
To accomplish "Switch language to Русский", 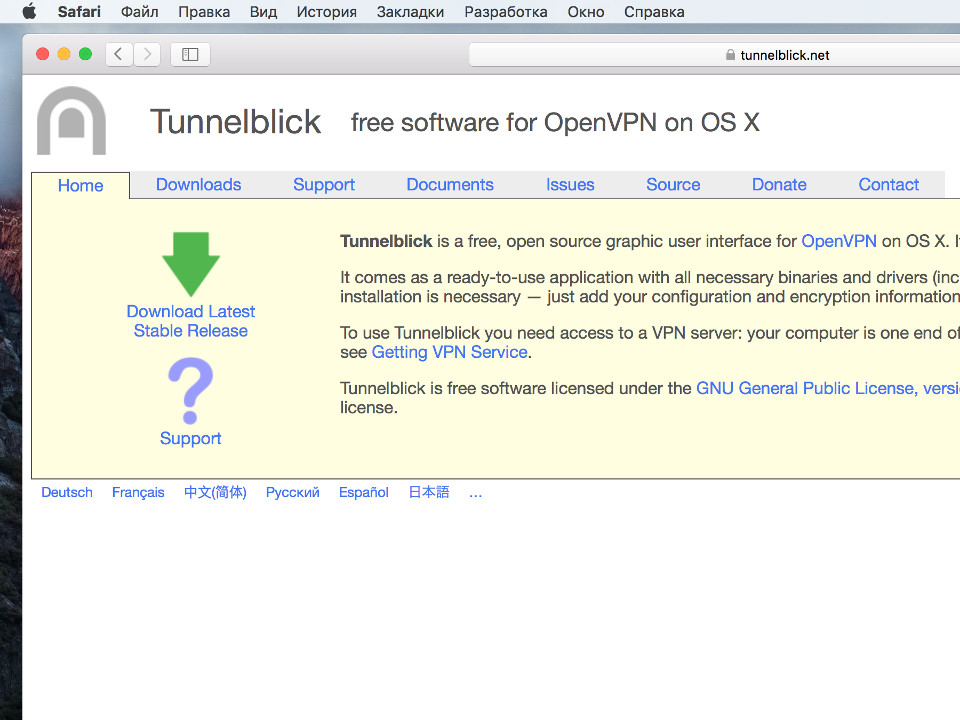I will pos(293,492).
